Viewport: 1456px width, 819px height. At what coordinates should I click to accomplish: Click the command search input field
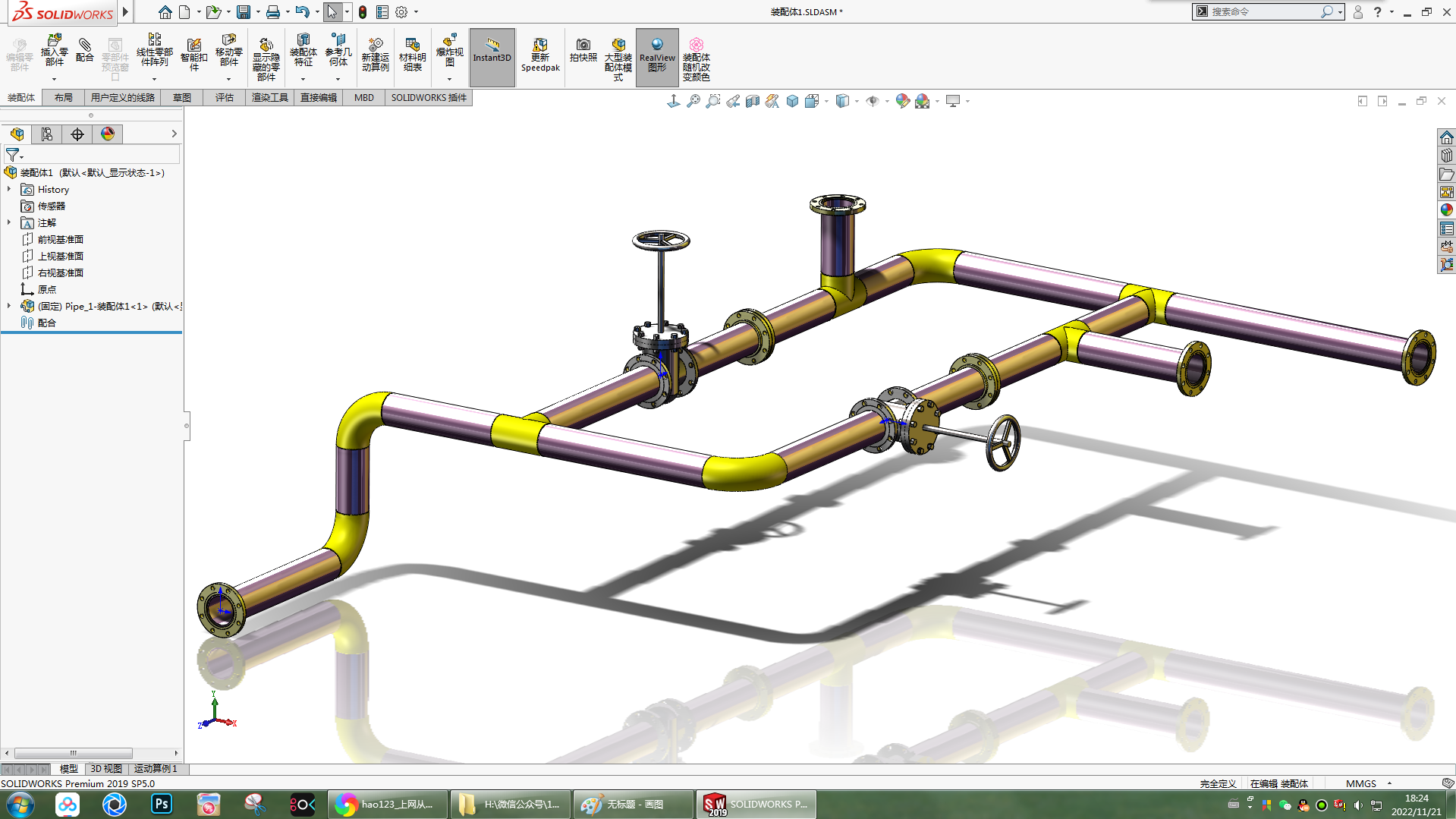tap(1263, 11)
